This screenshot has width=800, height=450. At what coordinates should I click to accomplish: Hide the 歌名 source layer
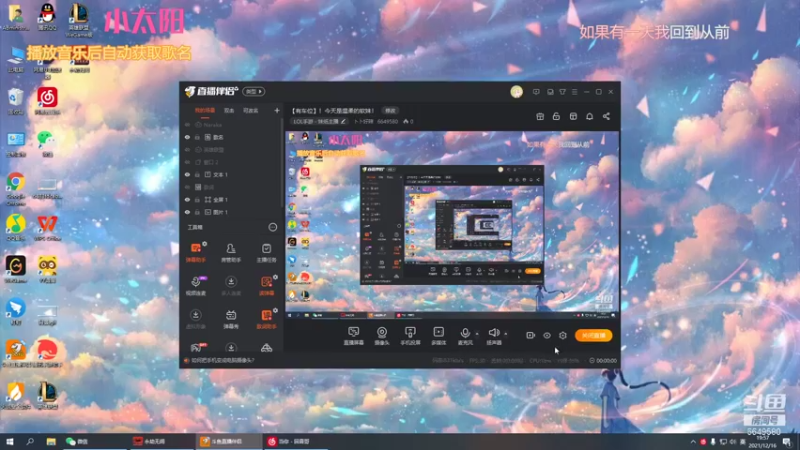pyautogui.click(x=187, y=137)
